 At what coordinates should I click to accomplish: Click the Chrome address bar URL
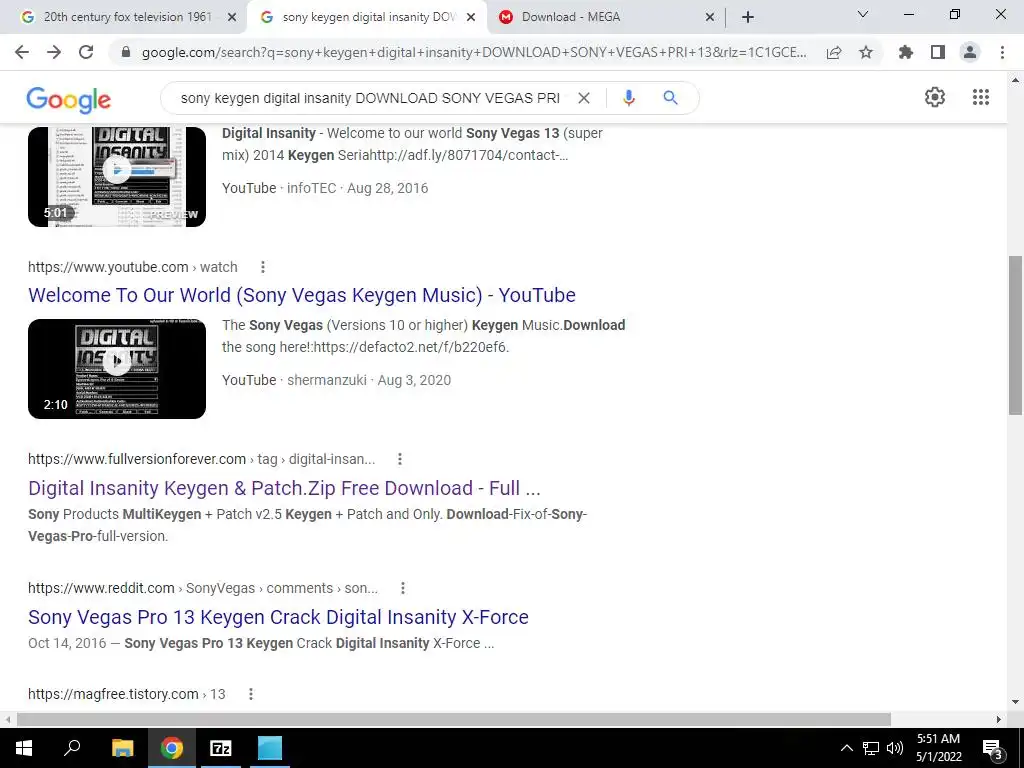click(x=473, y=52)
